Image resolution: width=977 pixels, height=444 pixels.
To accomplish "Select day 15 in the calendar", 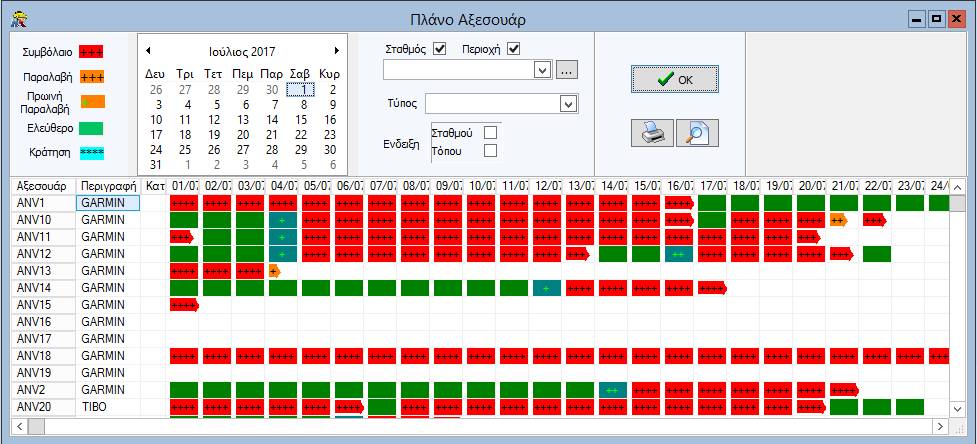I will (302, 120).
